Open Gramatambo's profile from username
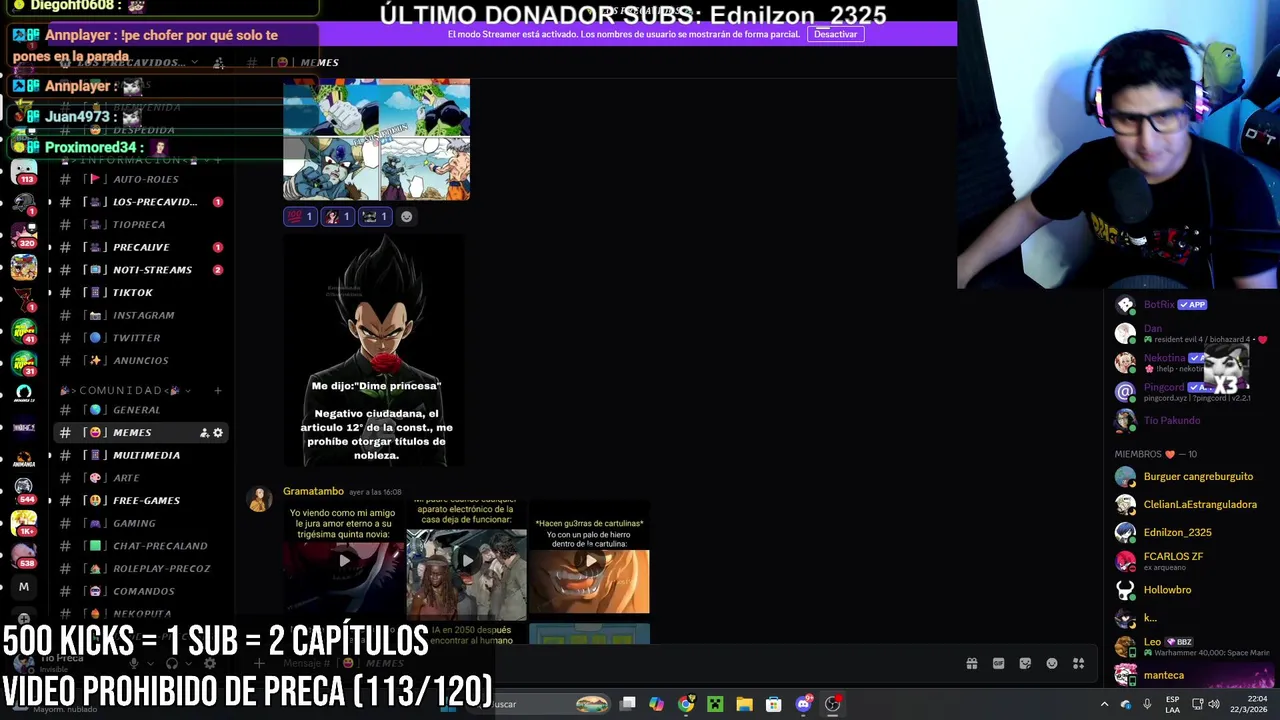 (x=313, y=492)
